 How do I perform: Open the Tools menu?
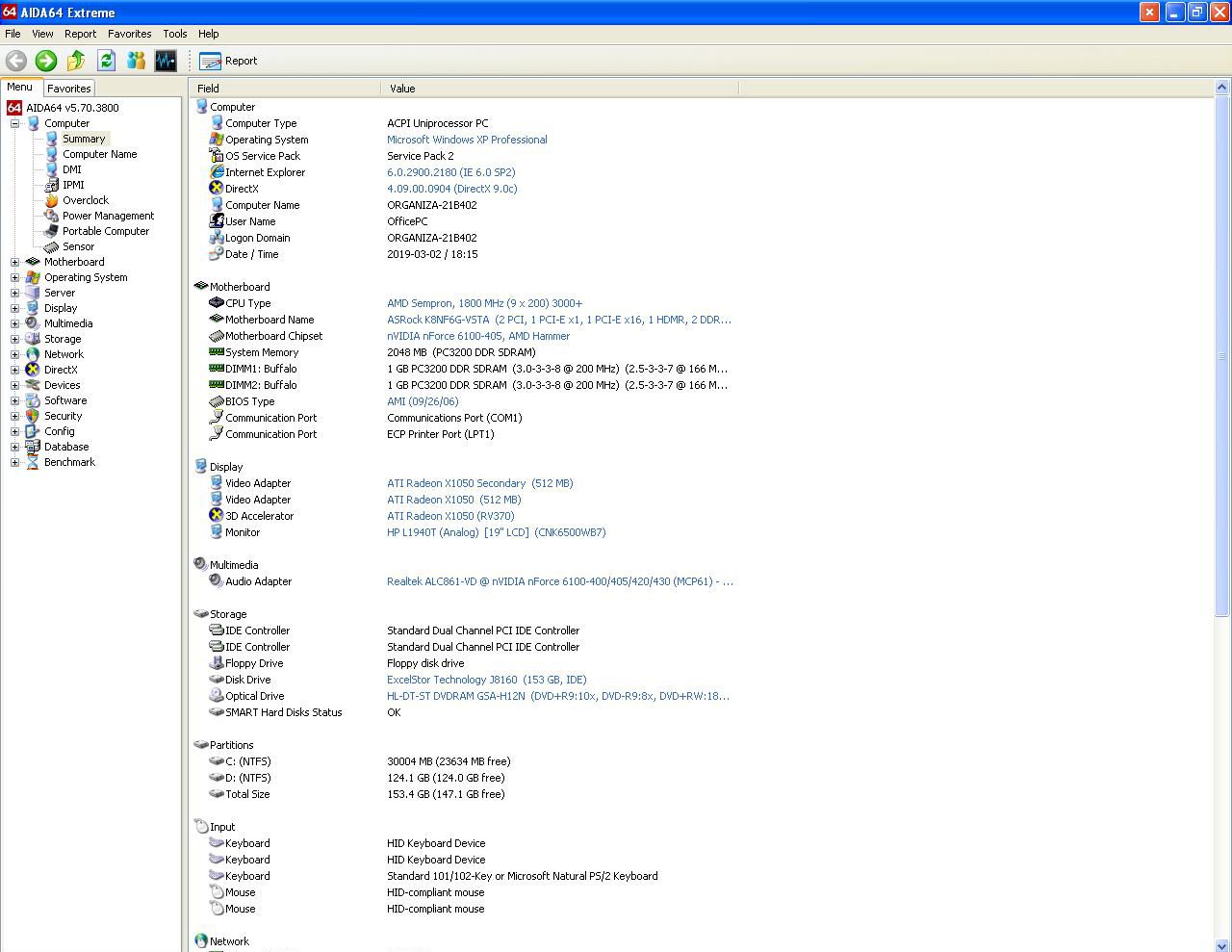(x=174, y=34)
